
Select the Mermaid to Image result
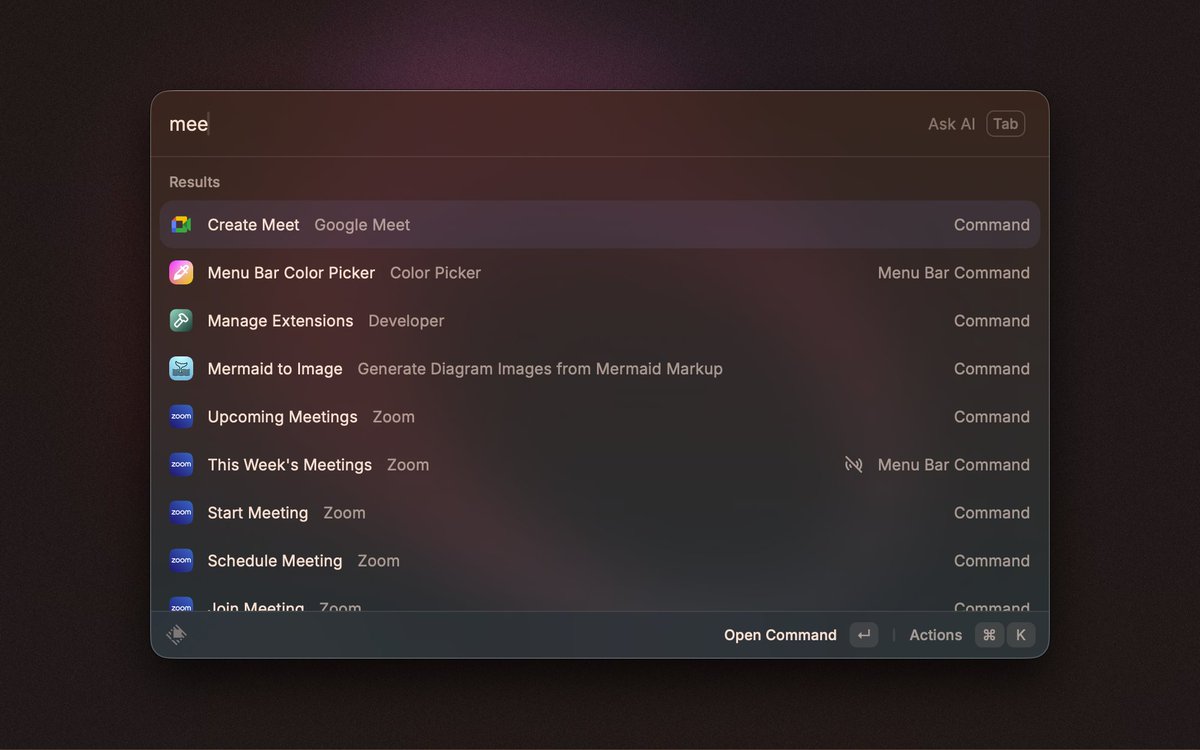click(x=600, y=369)
